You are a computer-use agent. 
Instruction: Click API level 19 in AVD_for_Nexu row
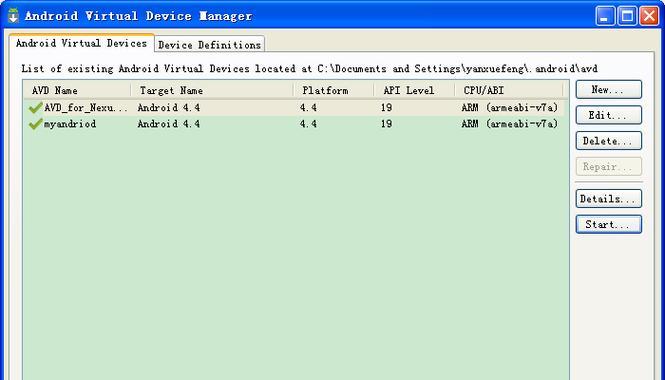pos(386,108)
